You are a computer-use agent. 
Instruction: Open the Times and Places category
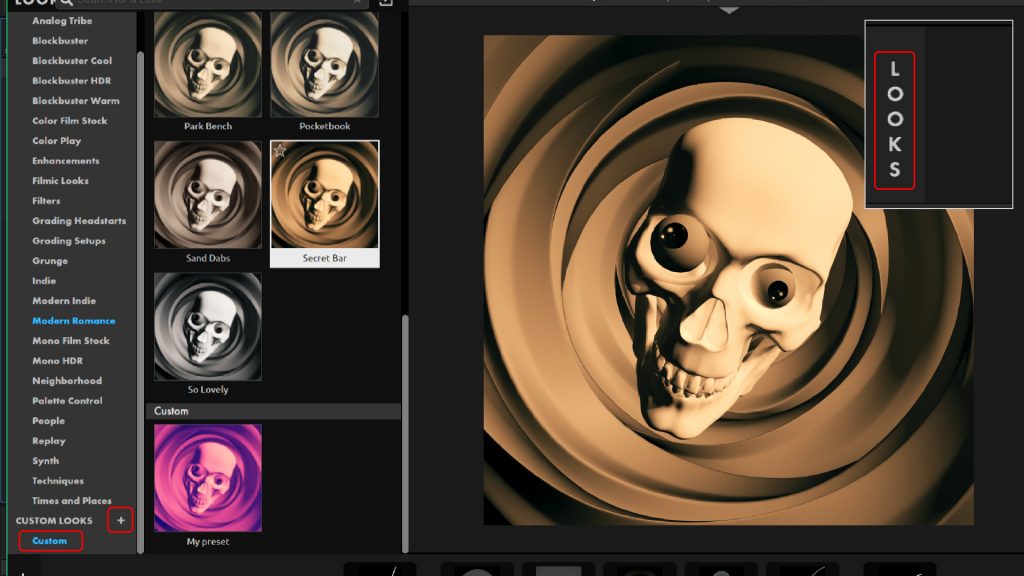pyautogui.click(x=71, y=501)
